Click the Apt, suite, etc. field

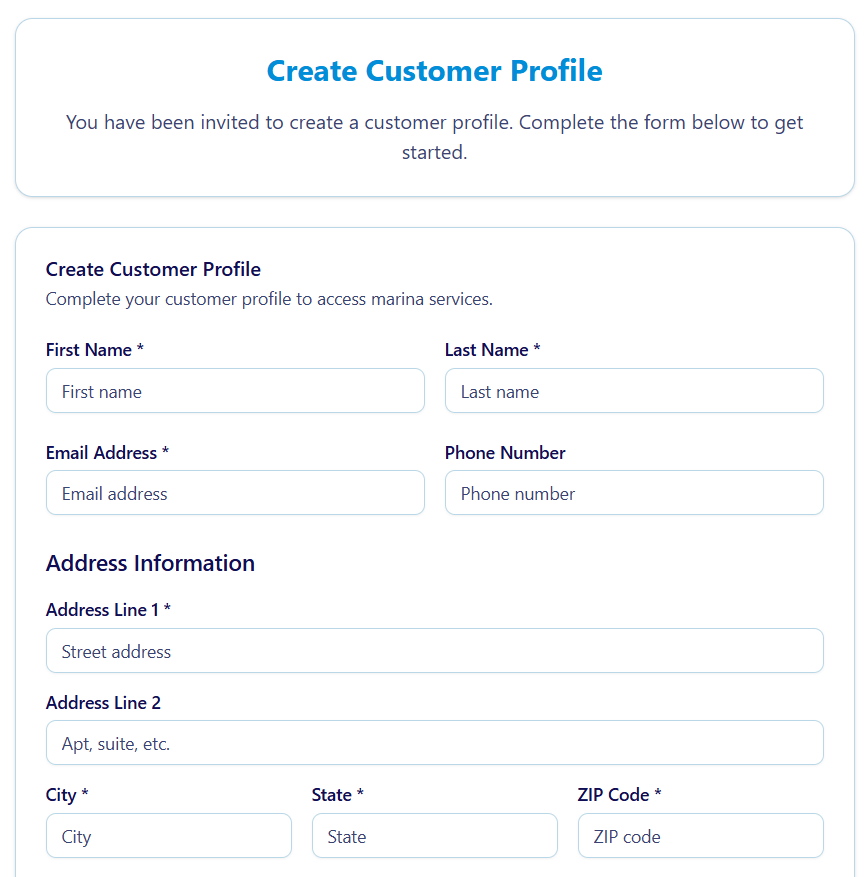click(434, 743)
